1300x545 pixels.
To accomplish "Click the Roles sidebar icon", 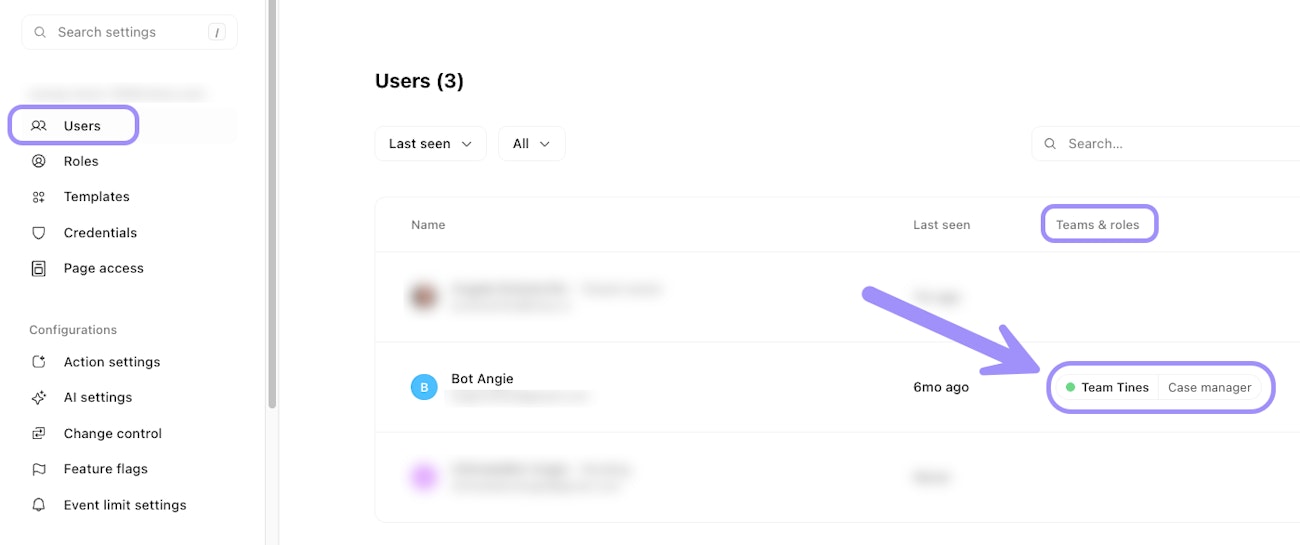I will coord(39,161).
